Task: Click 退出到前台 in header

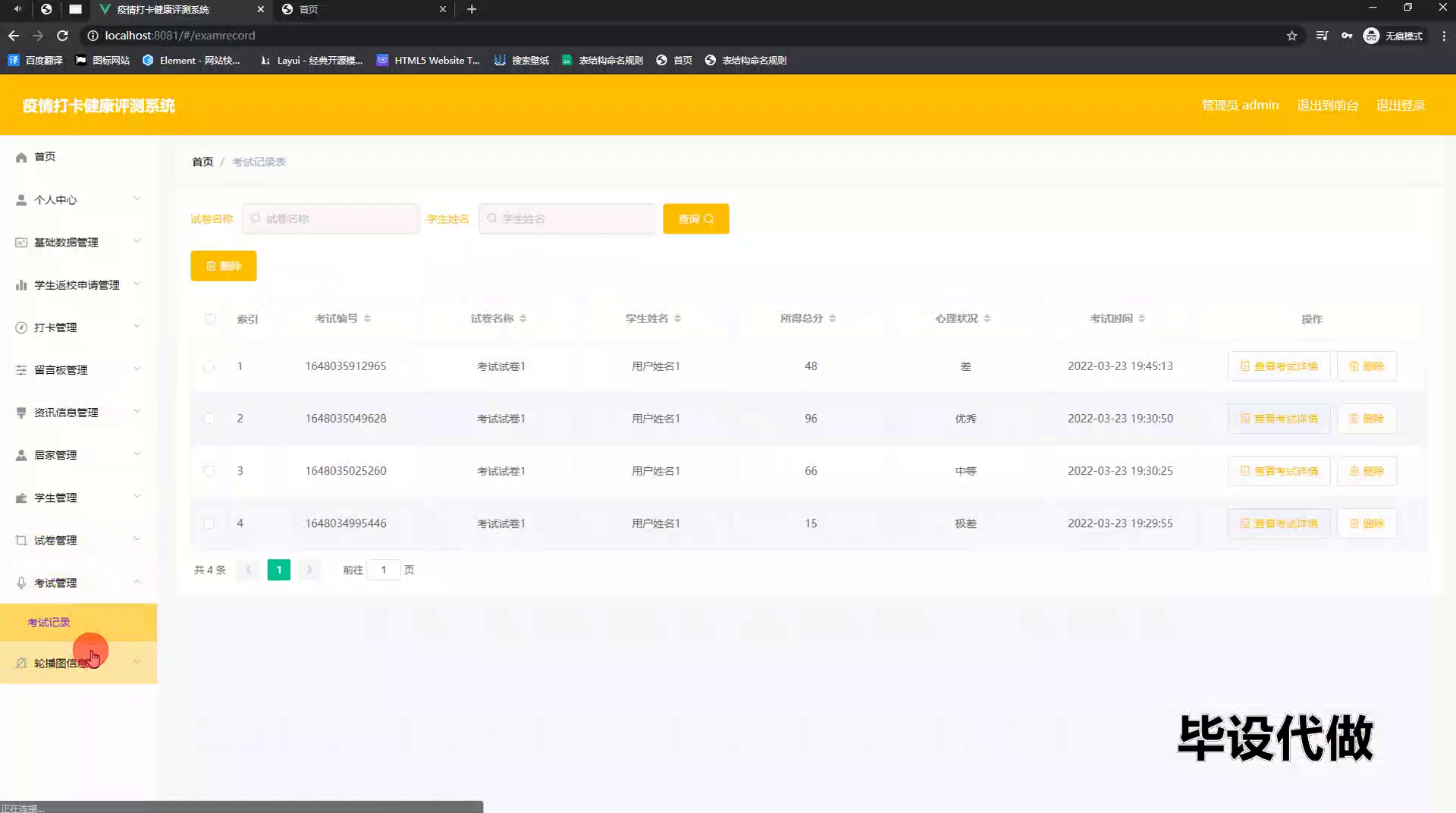Action: click(x=1328, y=105)
